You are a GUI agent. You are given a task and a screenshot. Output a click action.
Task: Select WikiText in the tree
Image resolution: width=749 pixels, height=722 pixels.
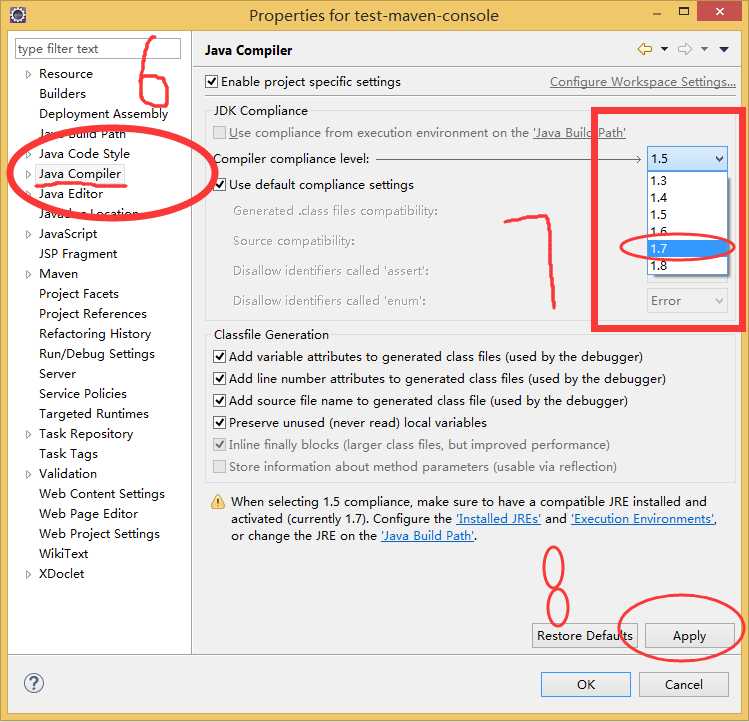(64, 554)
